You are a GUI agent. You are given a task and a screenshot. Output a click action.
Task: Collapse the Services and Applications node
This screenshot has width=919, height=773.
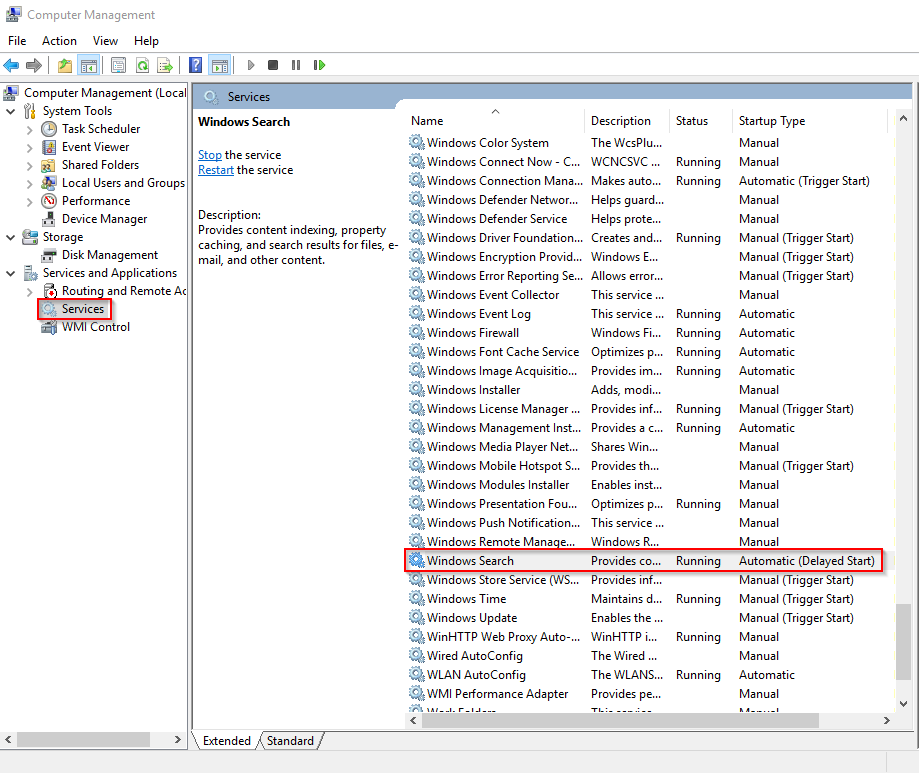[11, 273]
